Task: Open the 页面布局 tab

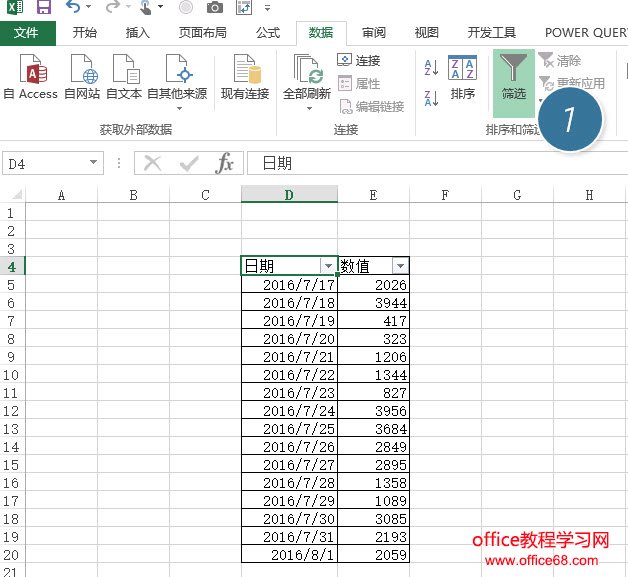Action: tap(203, 33)
